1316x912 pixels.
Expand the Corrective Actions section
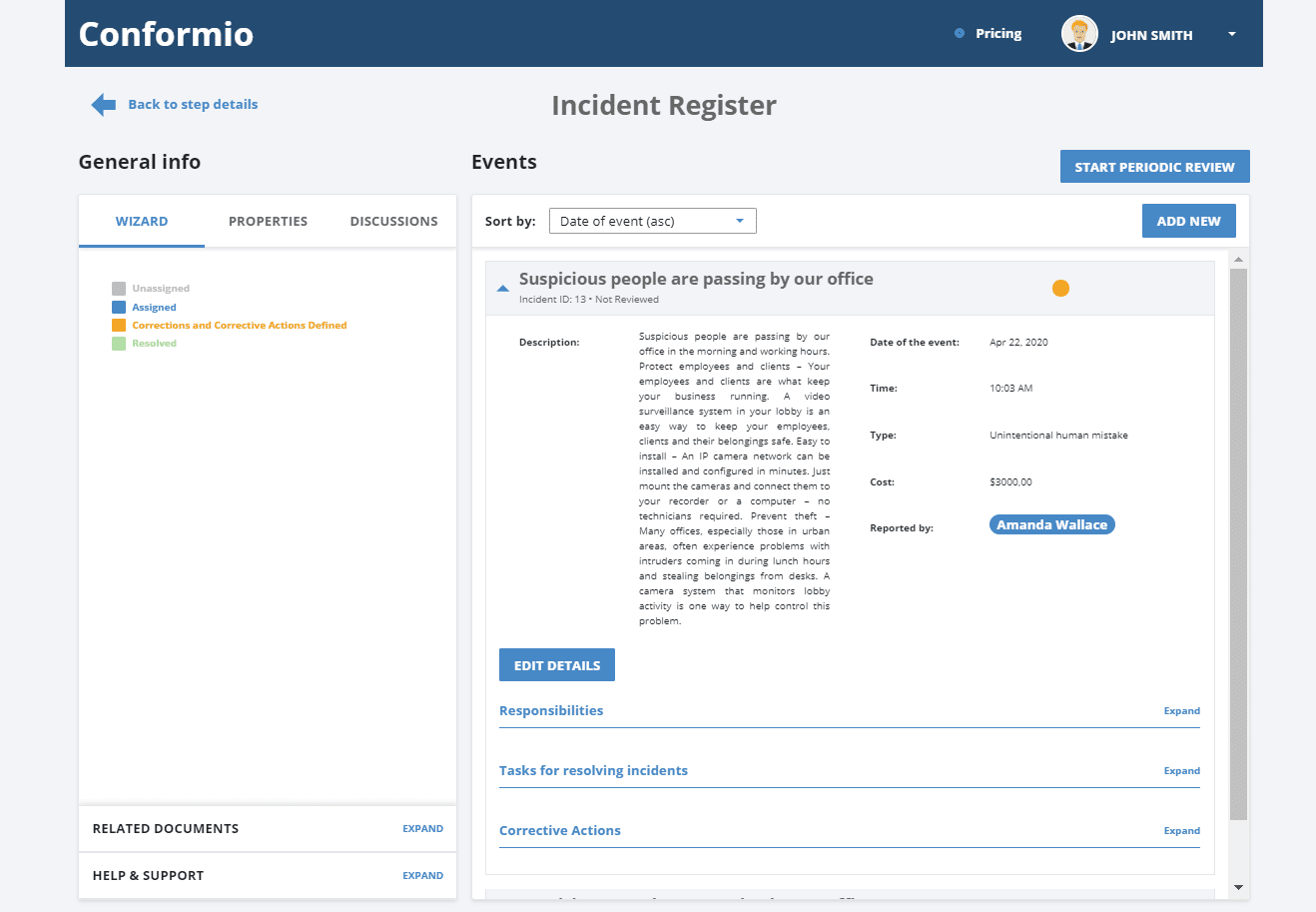point(1181,830)
